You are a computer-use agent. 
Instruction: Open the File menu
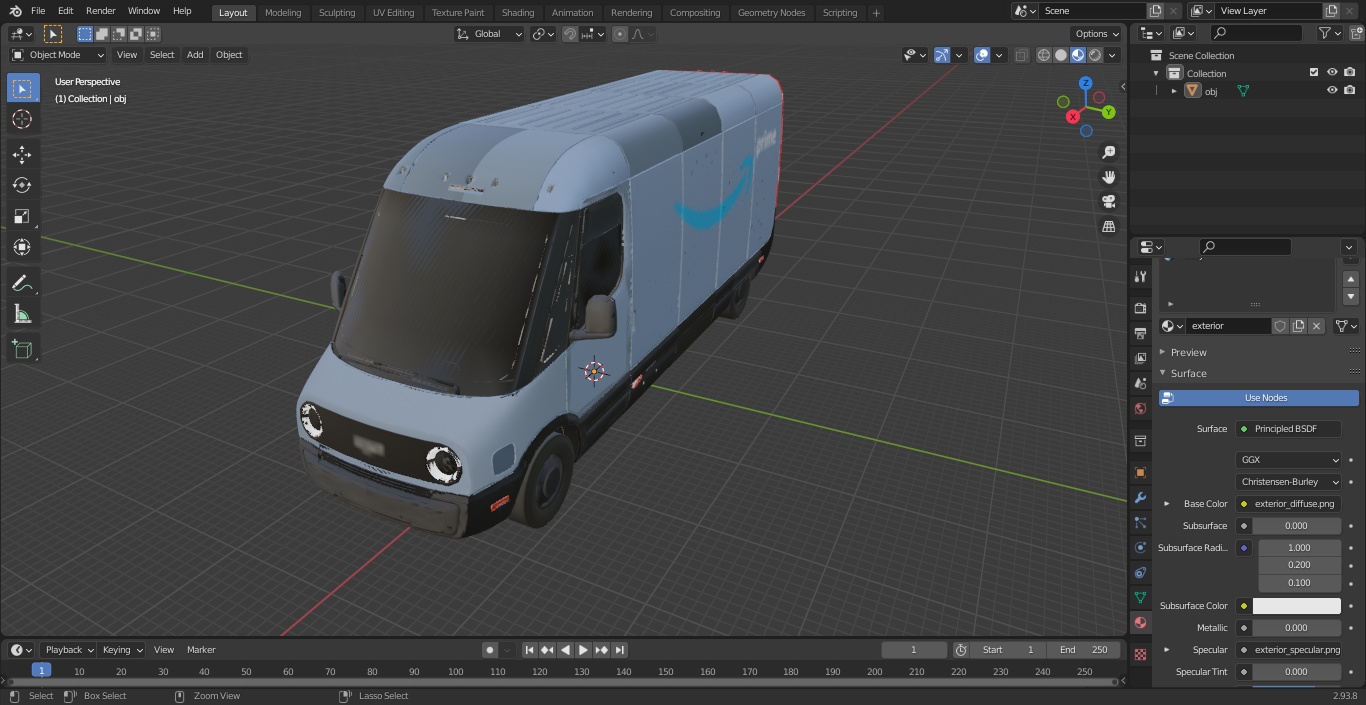coord(38,11)
